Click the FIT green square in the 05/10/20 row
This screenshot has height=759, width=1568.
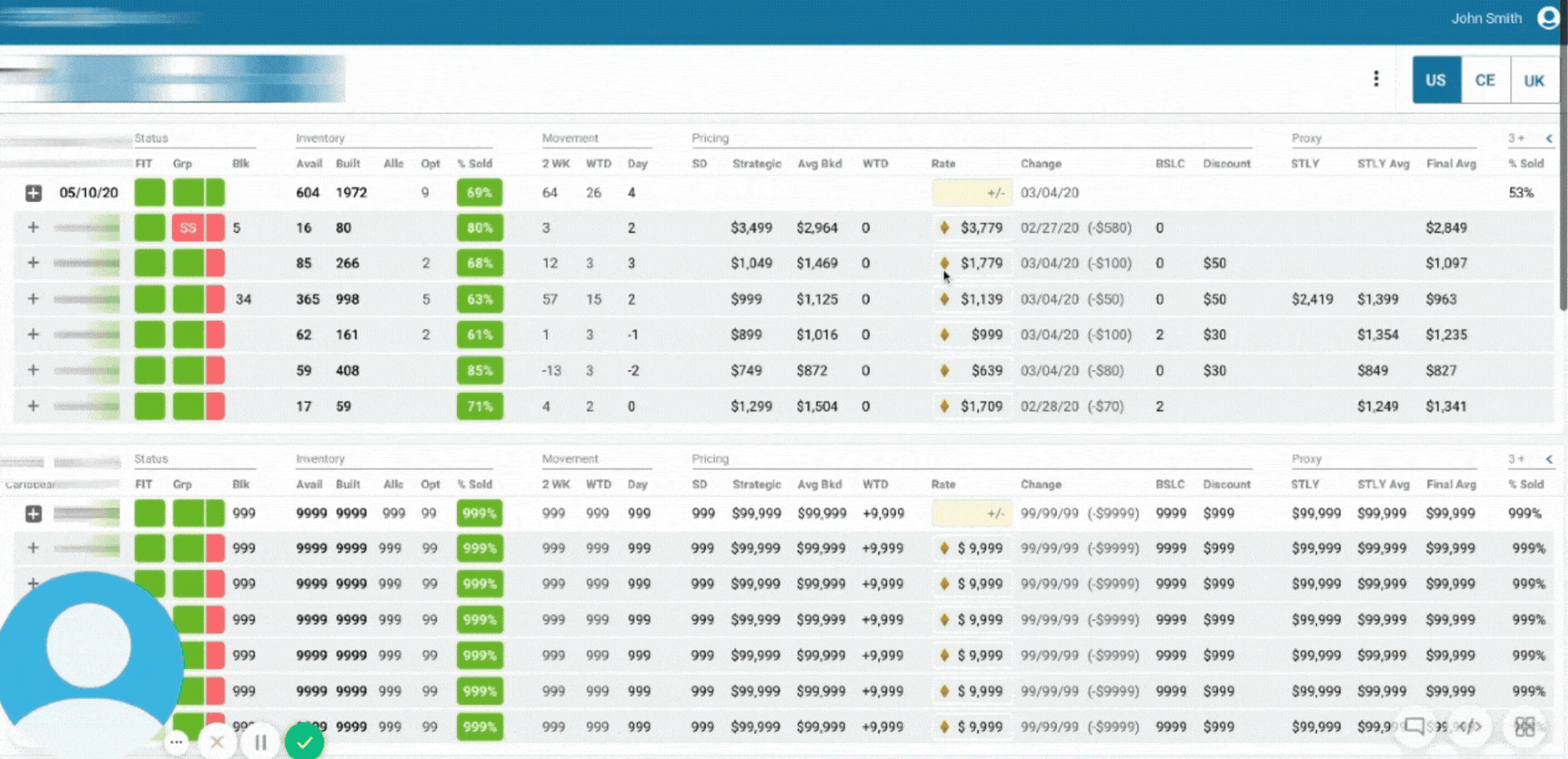(x=150, y=193)
